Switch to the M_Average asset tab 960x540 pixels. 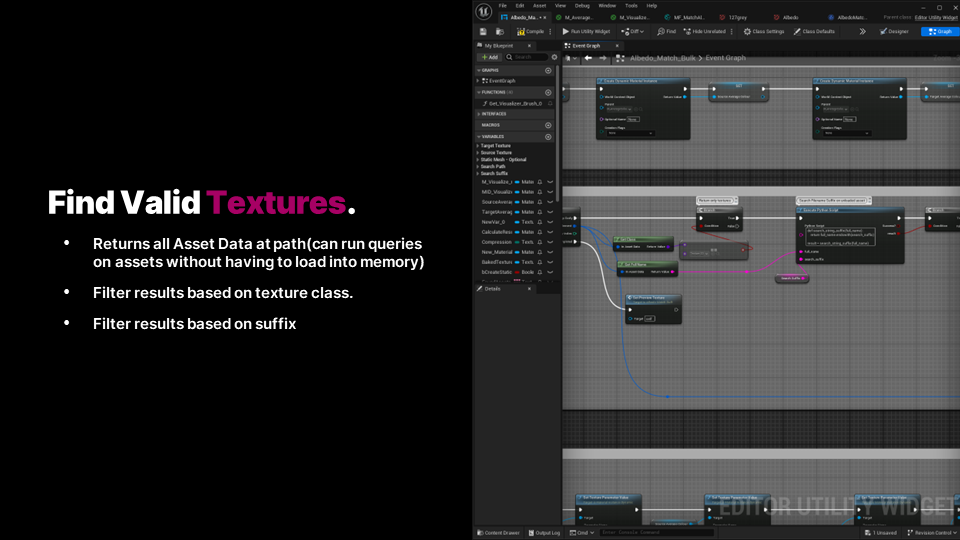575,17
